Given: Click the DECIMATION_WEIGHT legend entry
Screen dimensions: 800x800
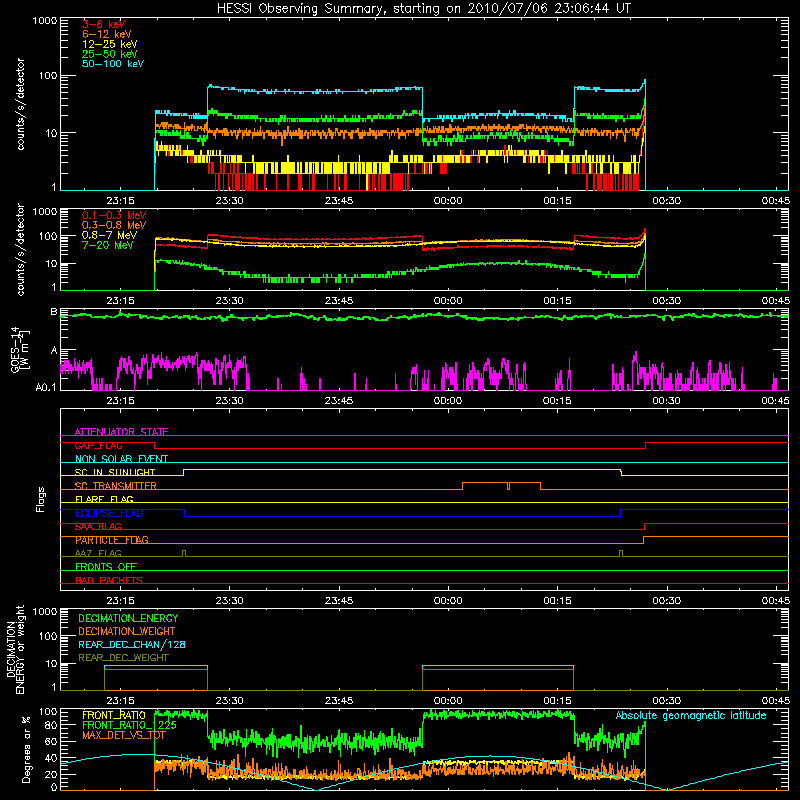Looking at the screenshot, I should coord(127,631).
